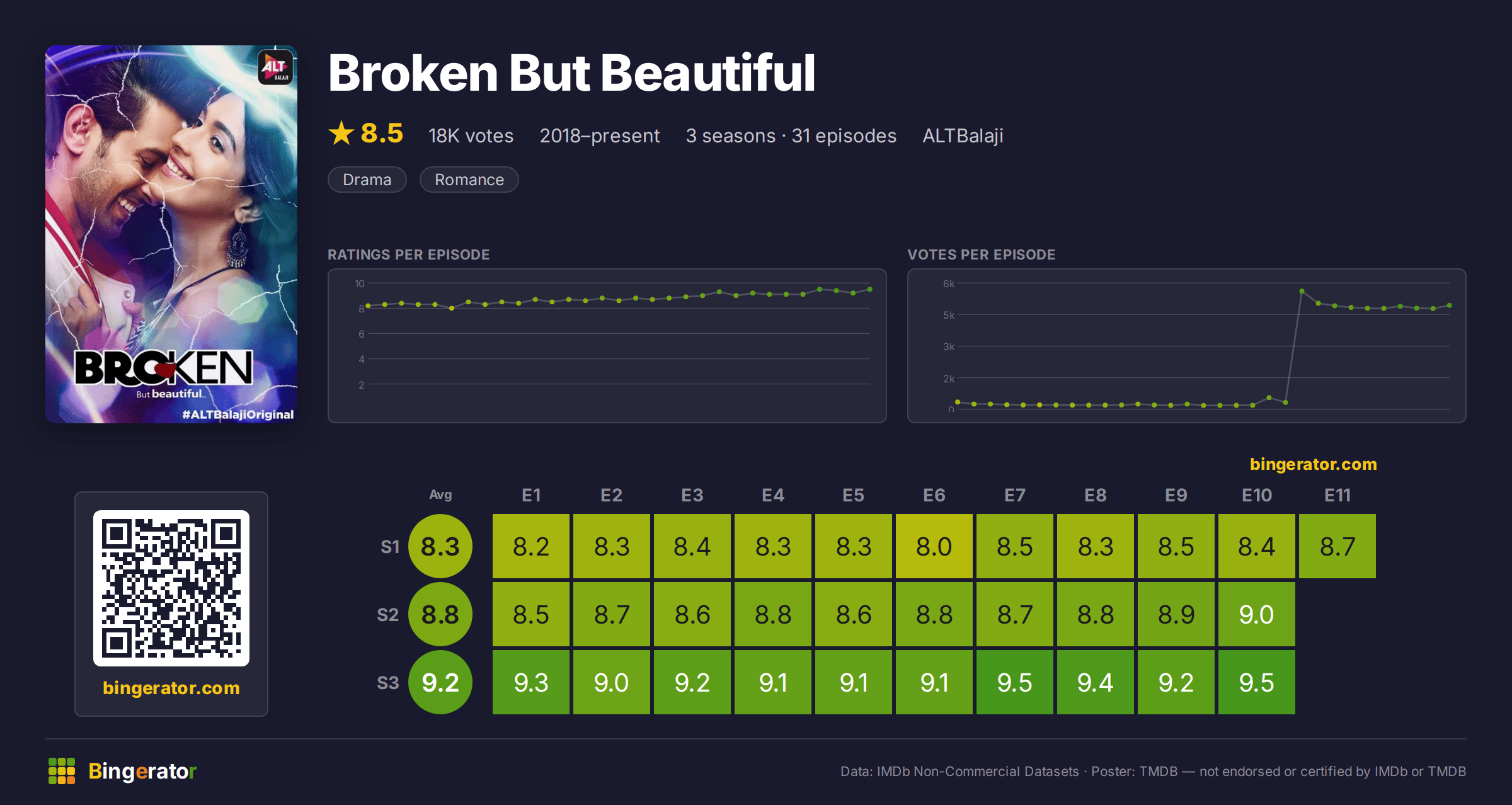Select the Drama genre tag

(367, 180)
